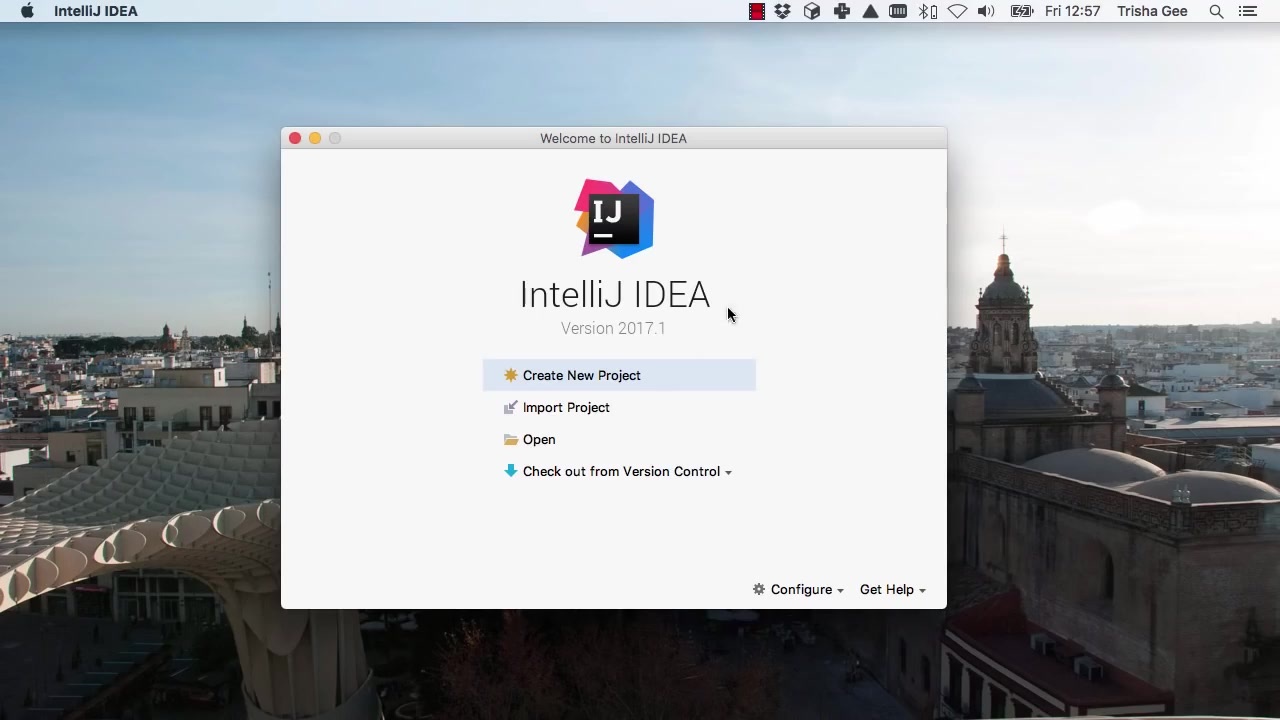Open the Bluetooth status menu
Viewport: 1280px width, 720px height.
[928, 11]
